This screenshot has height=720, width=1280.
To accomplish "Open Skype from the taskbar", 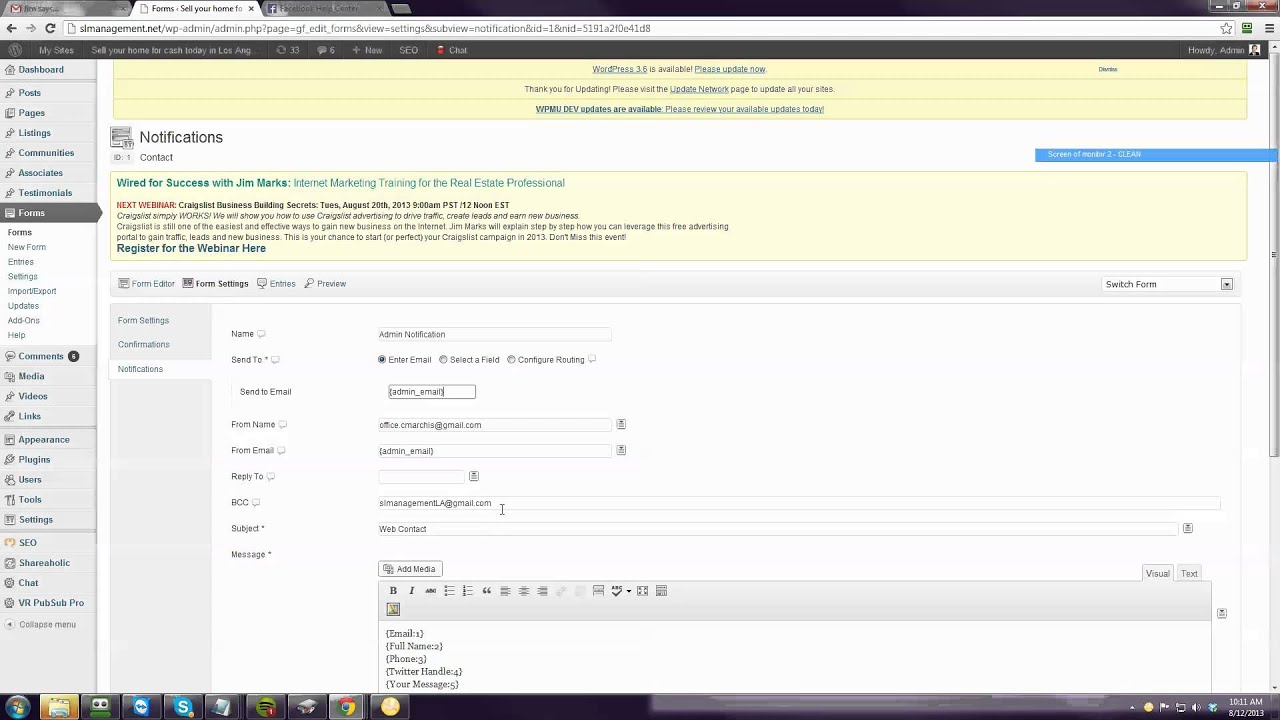I will click(183, 707).
